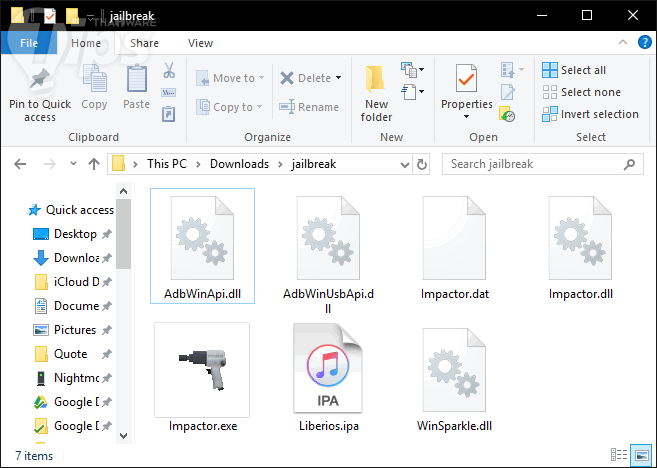Create a New folder
Viewport: 657px width, 468px height.
[x=376, y=93]
